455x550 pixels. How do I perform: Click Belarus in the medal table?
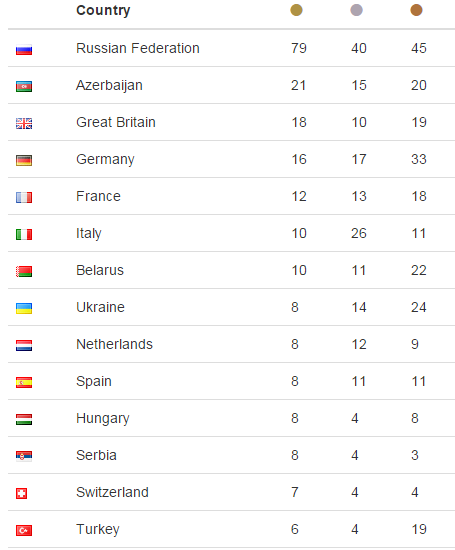click(x=100, y=270)
